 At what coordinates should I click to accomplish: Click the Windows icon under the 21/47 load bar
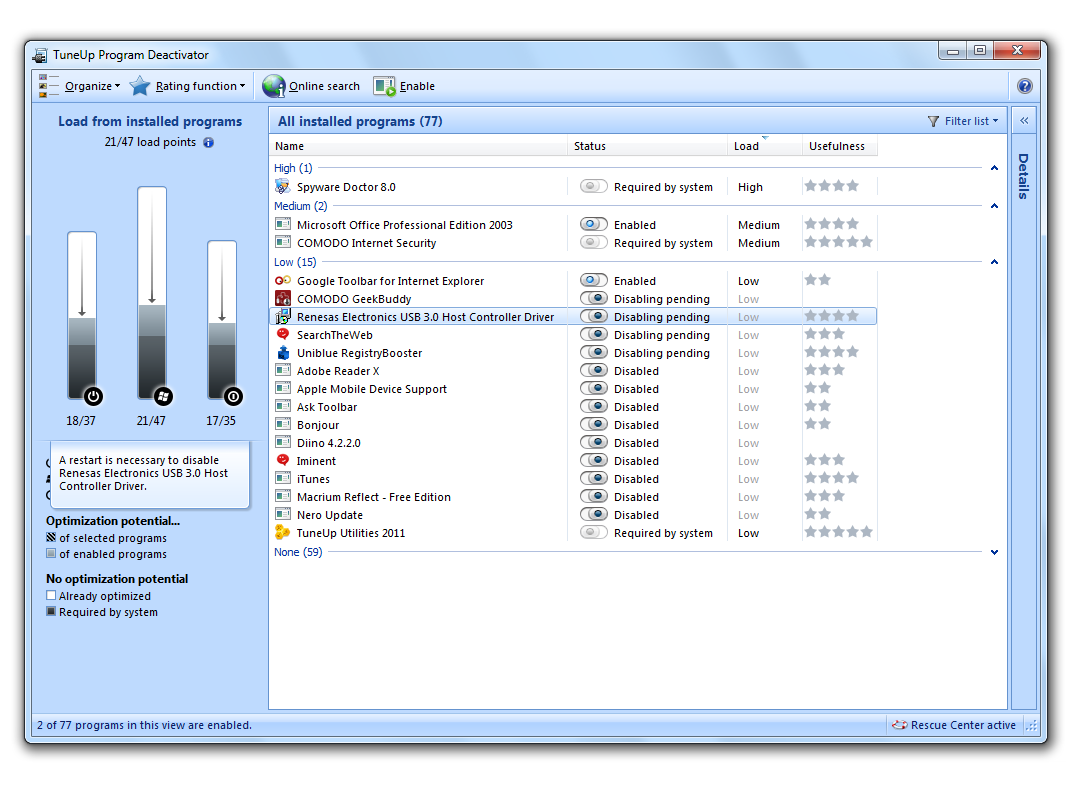point(163,396)
